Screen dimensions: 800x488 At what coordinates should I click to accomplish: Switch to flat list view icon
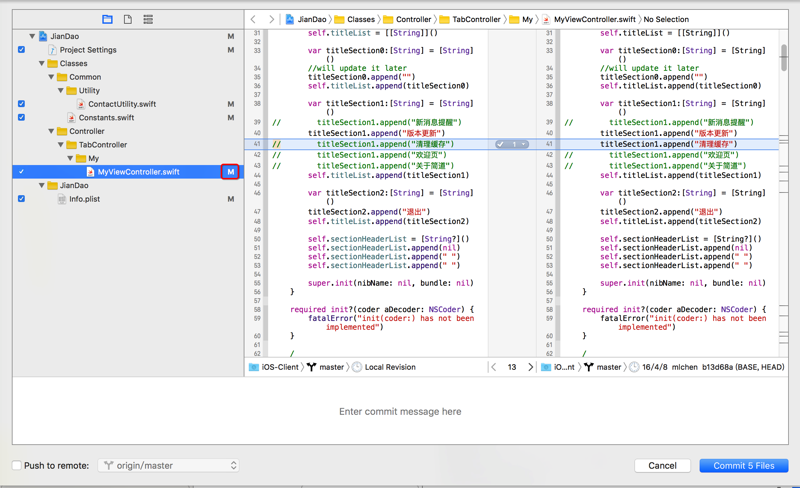148,19
